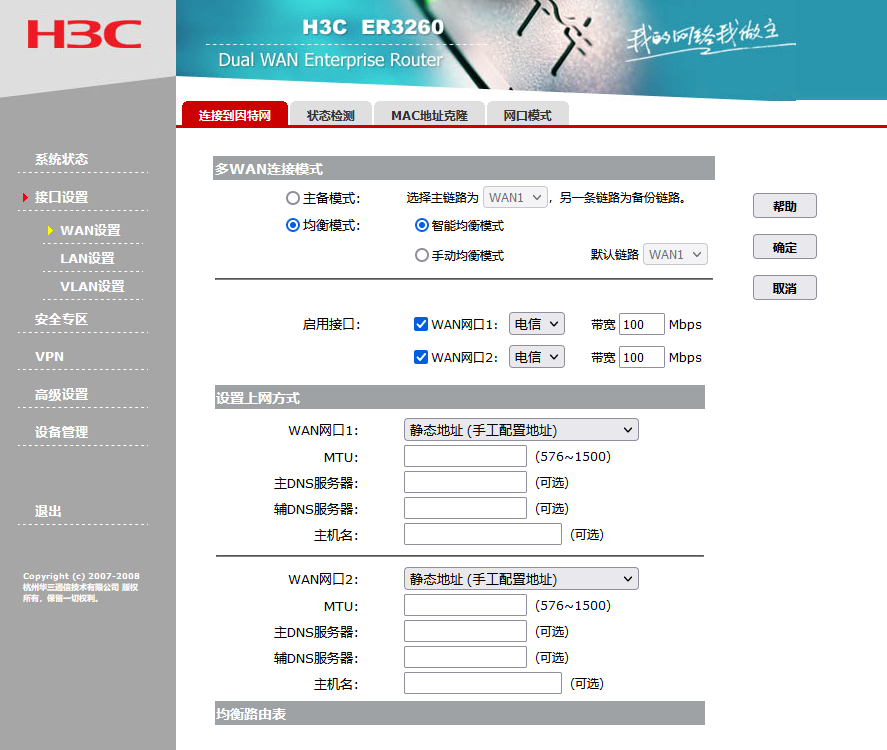Click the 帮助 button
Viewport: 887px width, 750px height.
[x=785, y=206]
